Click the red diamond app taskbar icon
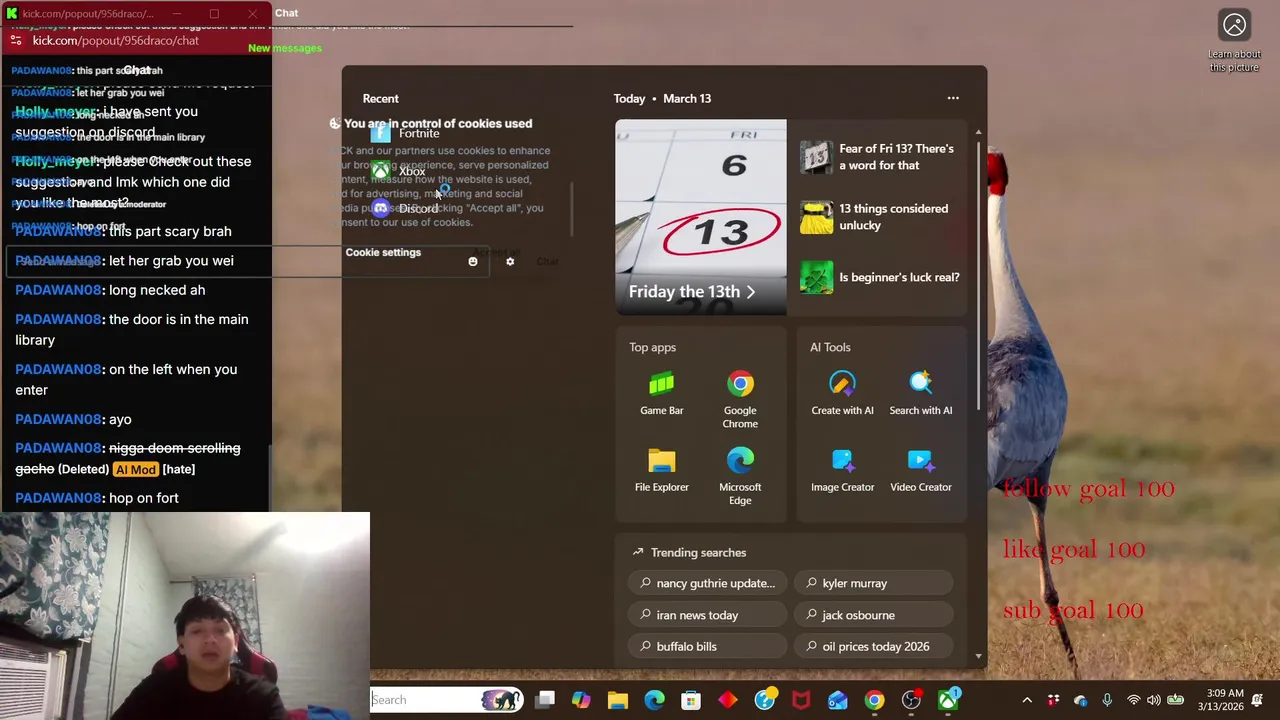The image size is (1280, 720). 728,700
